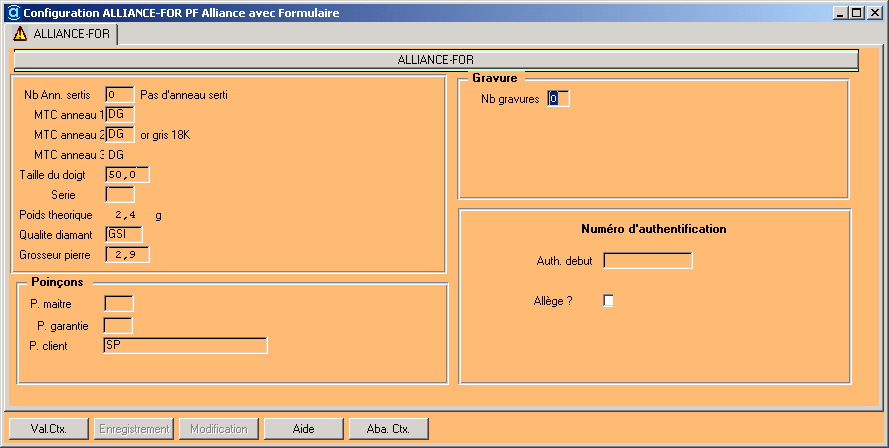Viewport: 889px width, 448px height.
Task: Select the Qualite diamant field
Action: (124, 235)
